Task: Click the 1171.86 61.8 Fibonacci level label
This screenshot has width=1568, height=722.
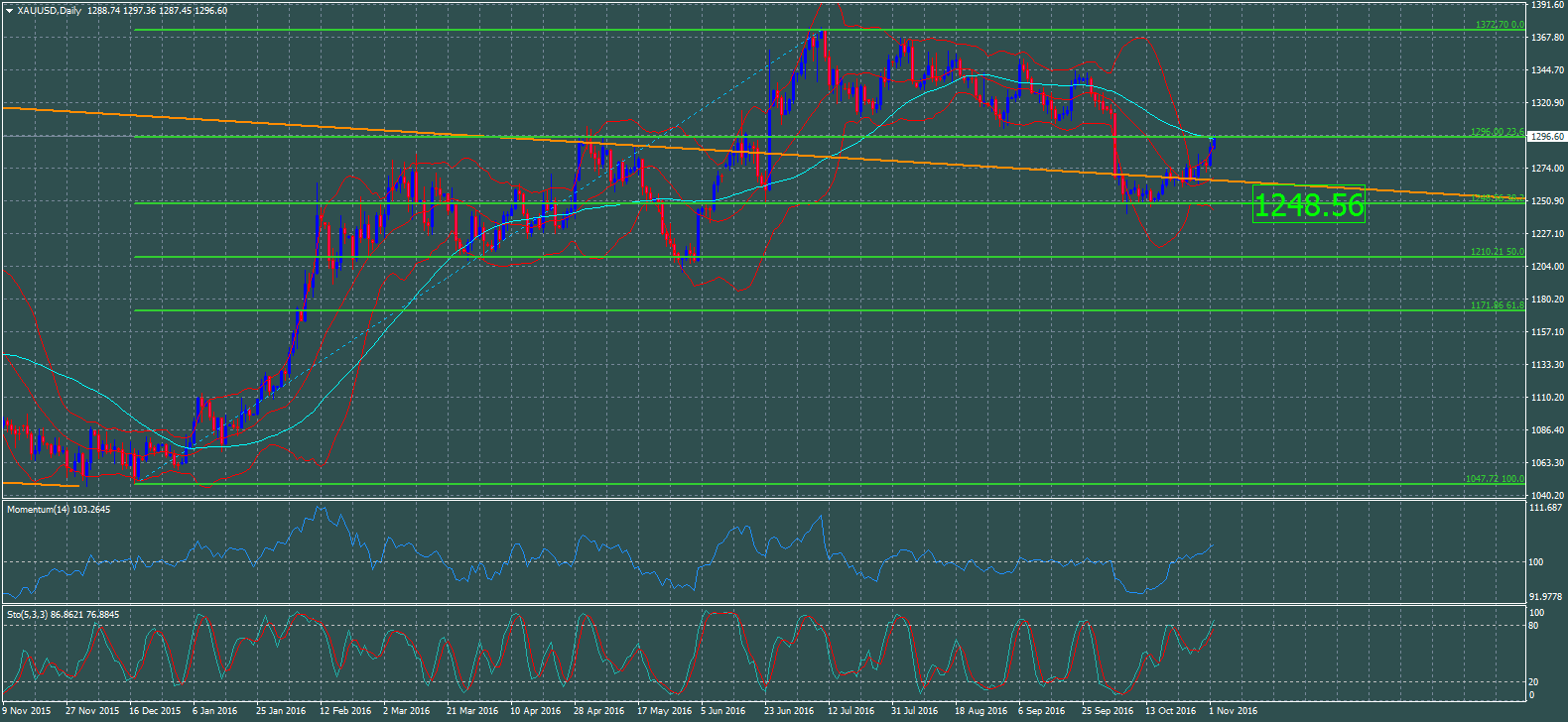Action: 1497,305
